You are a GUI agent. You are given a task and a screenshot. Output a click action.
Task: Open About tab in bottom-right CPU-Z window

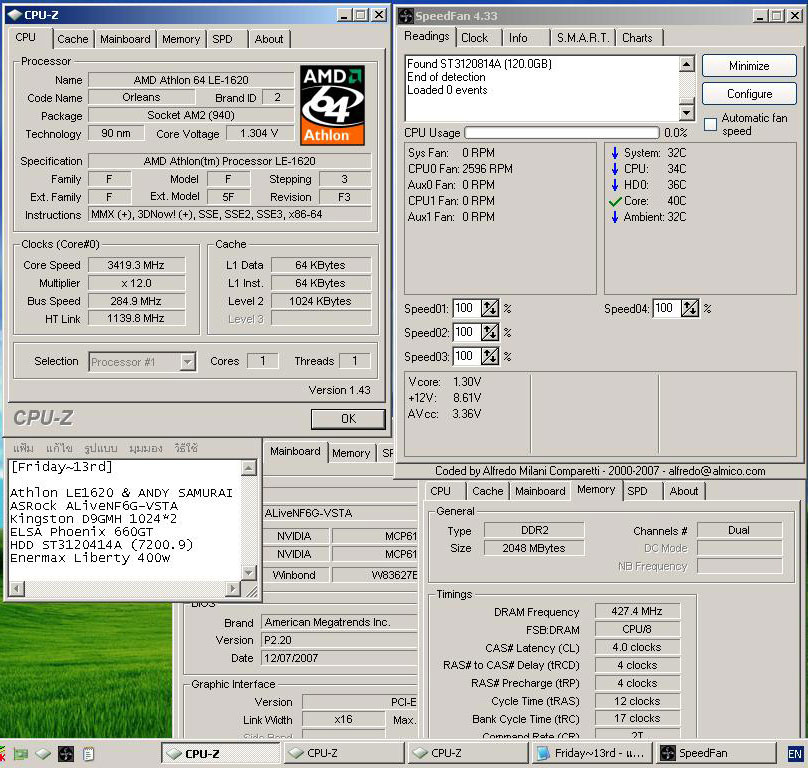click(x=684, y=491)
